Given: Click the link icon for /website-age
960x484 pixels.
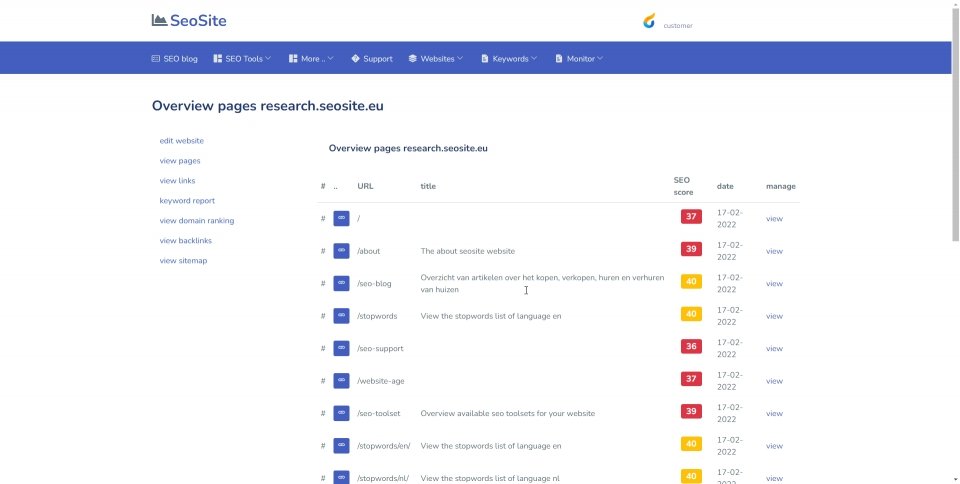Looking at the screenshot, I should (341, 381).
